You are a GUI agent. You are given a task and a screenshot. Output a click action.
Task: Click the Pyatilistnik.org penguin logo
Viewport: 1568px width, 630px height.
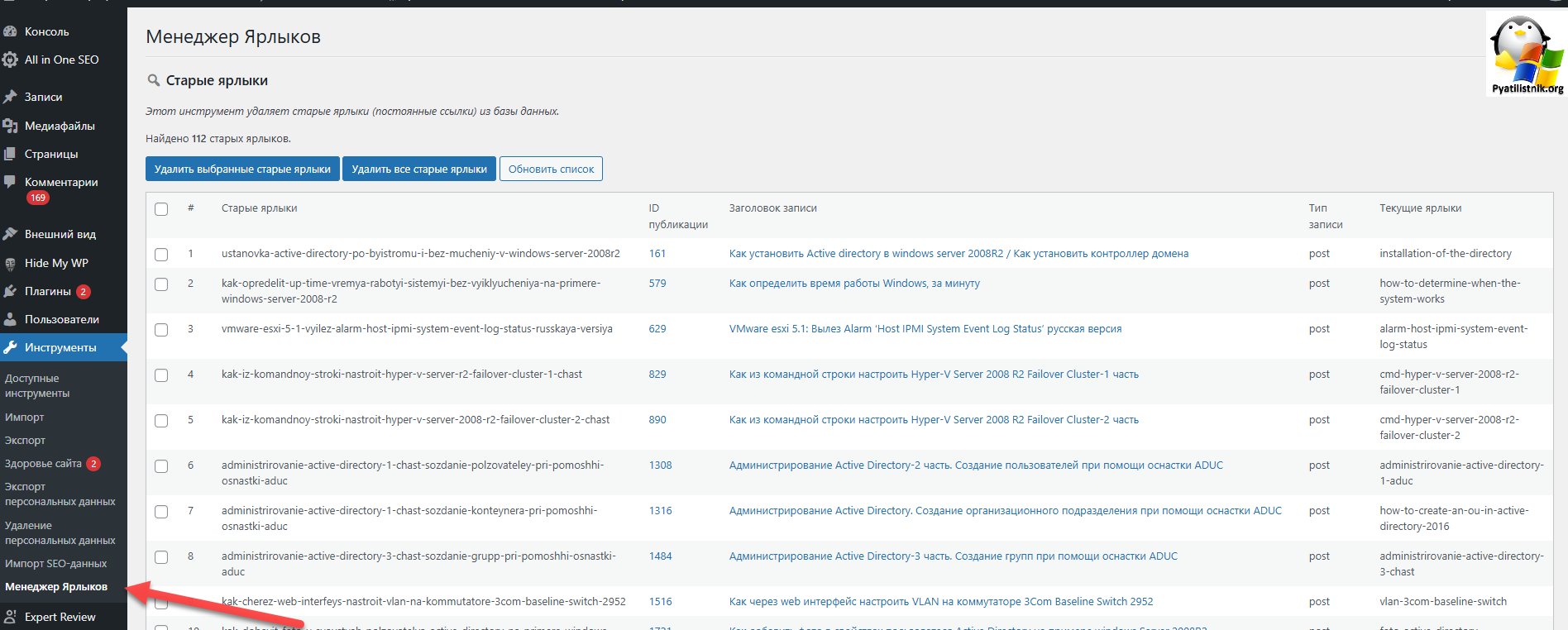[1526, 54]
